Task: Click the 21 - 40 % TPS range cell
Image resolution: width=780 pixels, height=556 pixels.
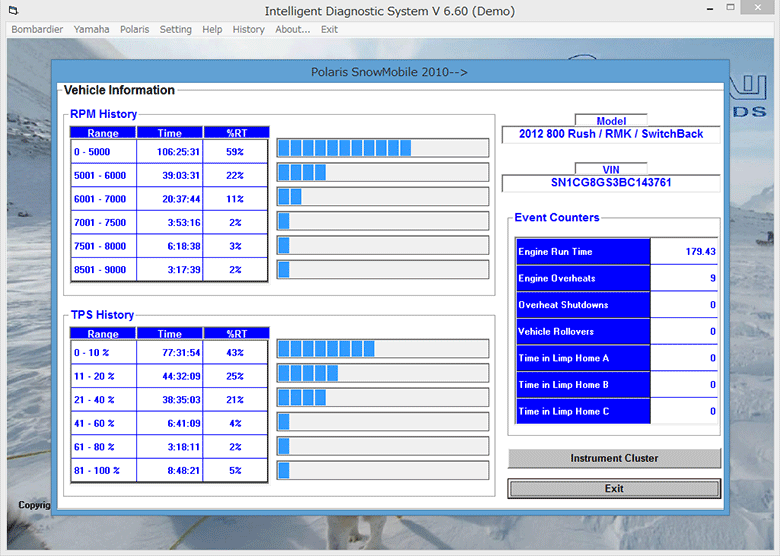Action: (x=103, y=400)
